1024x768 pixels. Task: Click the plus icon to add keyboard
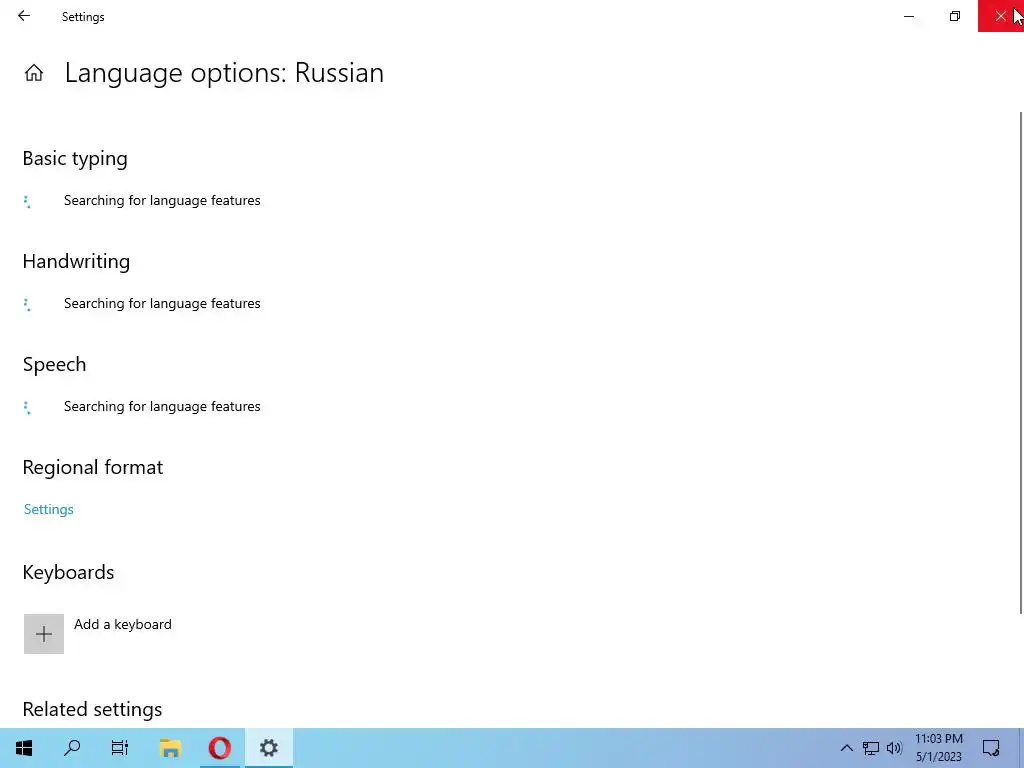(x=44, y=633)
